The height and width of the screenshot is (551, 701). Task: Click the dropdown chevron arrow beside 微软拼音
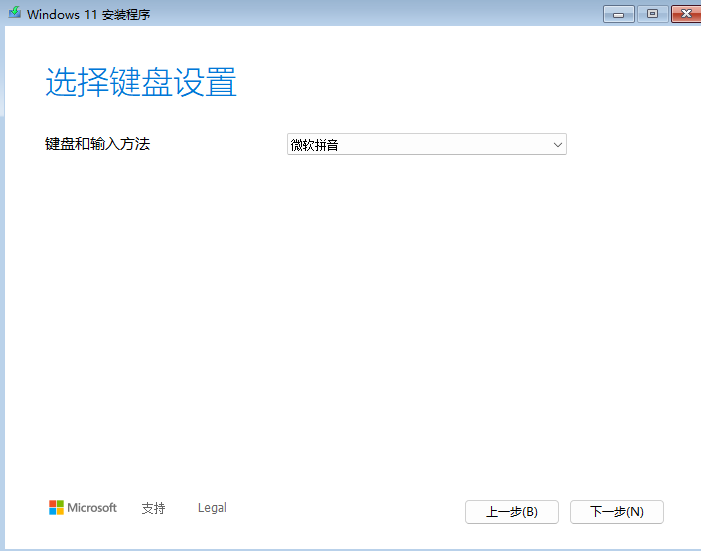click(x=557, y=144)
